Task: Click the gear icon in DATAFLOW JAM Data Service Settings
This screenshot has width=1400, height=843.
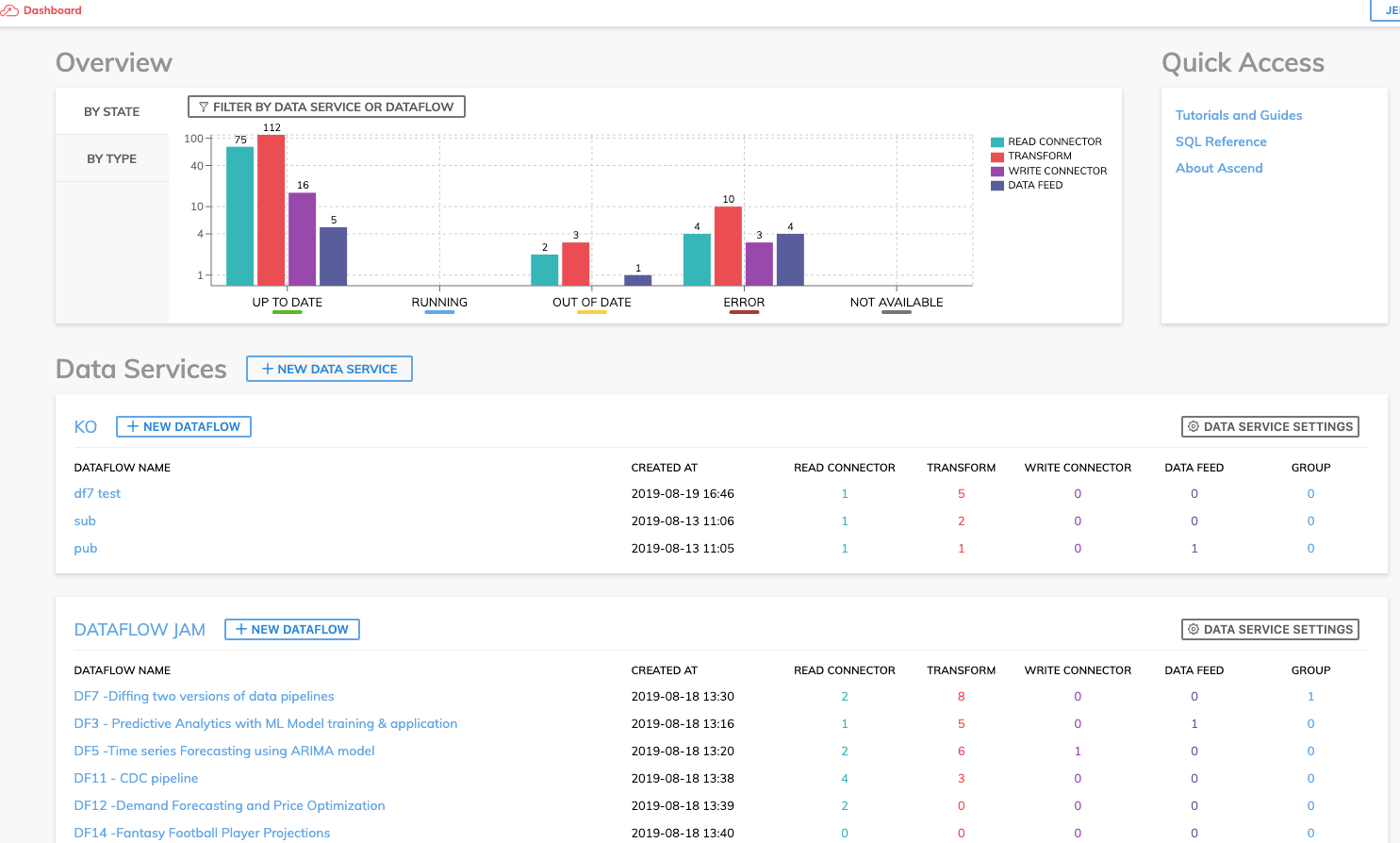Action: pyautogui.click(x=1194, y=630)
